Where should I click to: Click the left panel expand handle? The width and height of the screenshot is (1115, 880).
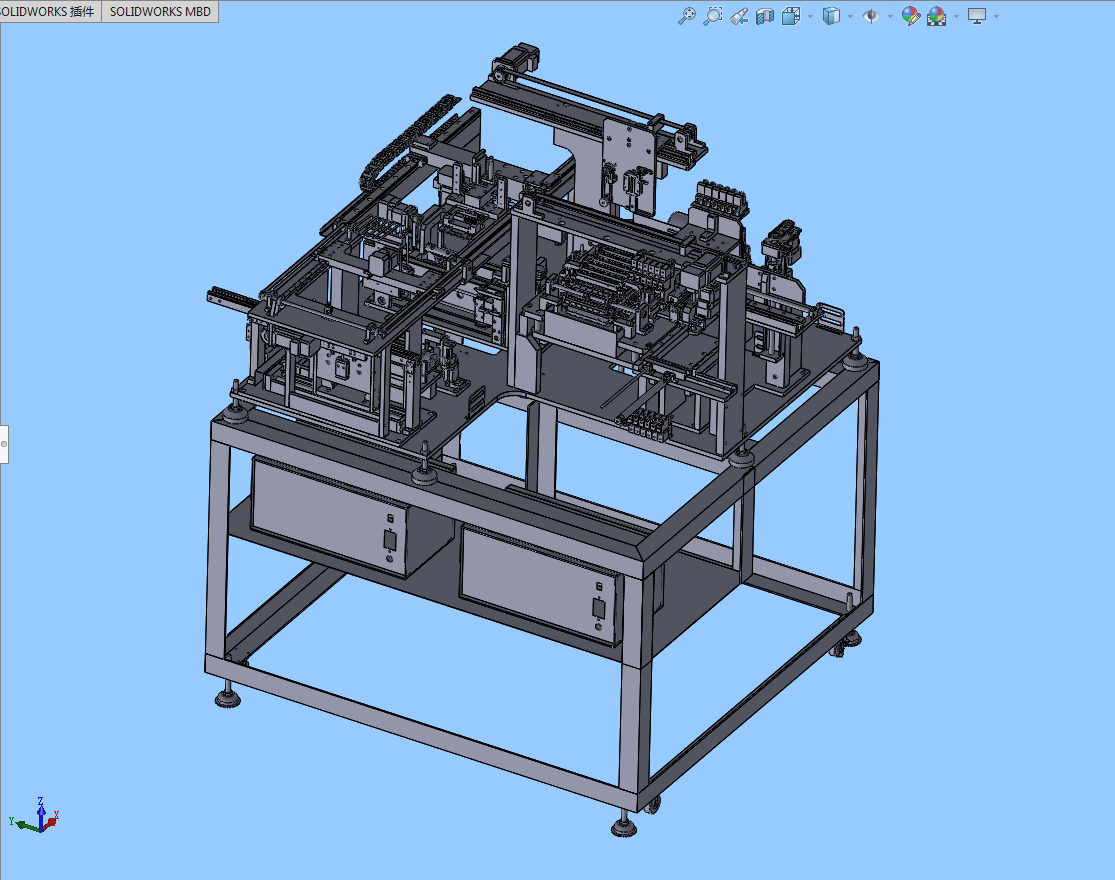4,444
